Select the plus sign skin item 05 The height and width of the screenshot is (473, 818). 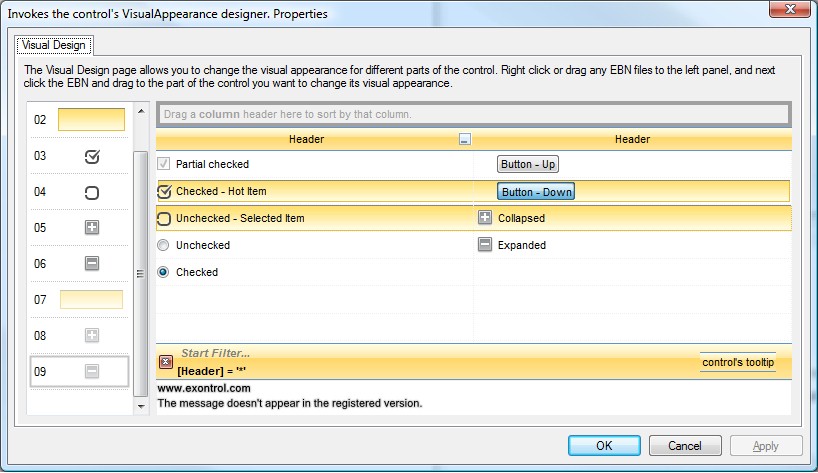click(92, 228)
